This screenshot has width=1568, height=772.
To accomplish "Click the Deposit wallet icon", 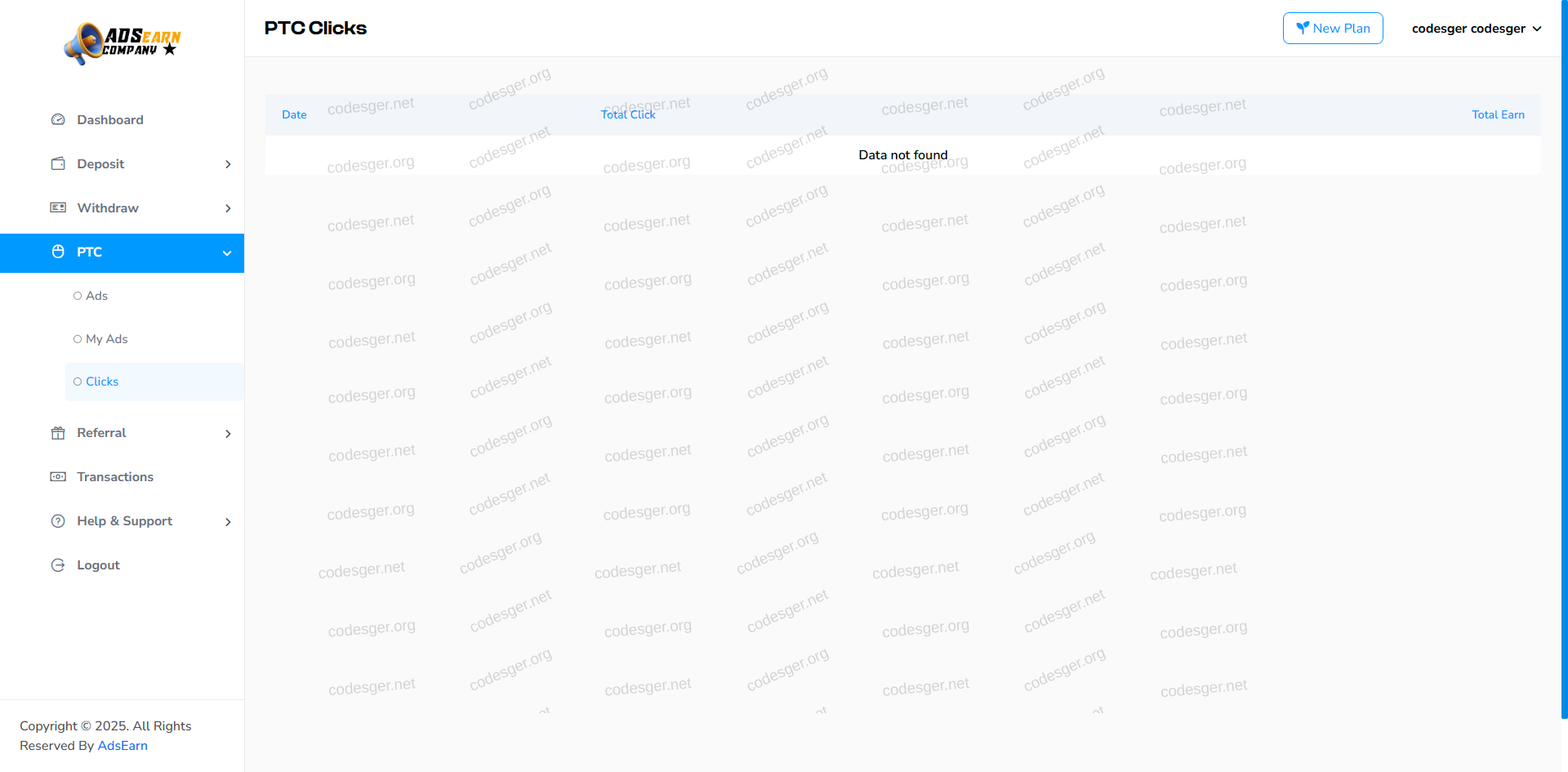I will point(58,164).
